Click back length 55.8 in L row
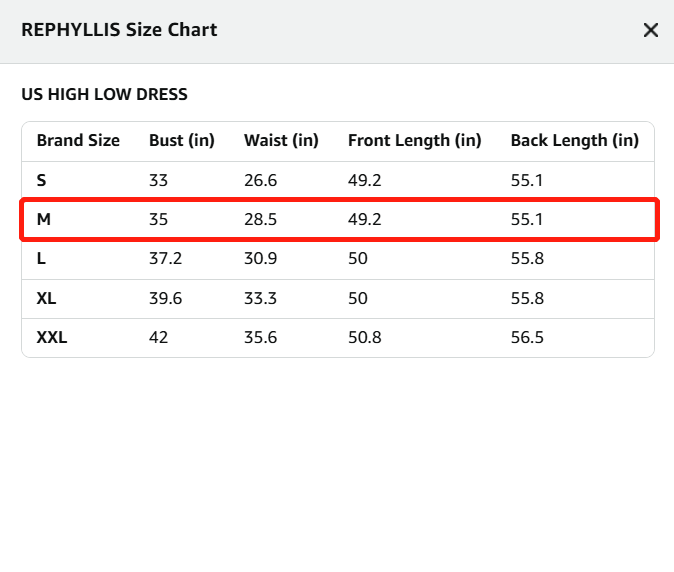This screenshot has width=674, height=572. point(527,259)
